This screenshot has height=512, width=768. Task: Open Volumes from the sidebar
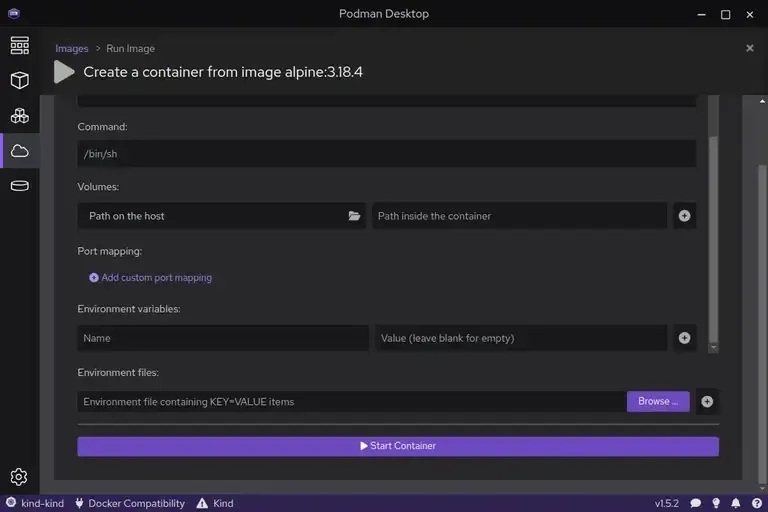pyautogui.click(x=19, y=185)
